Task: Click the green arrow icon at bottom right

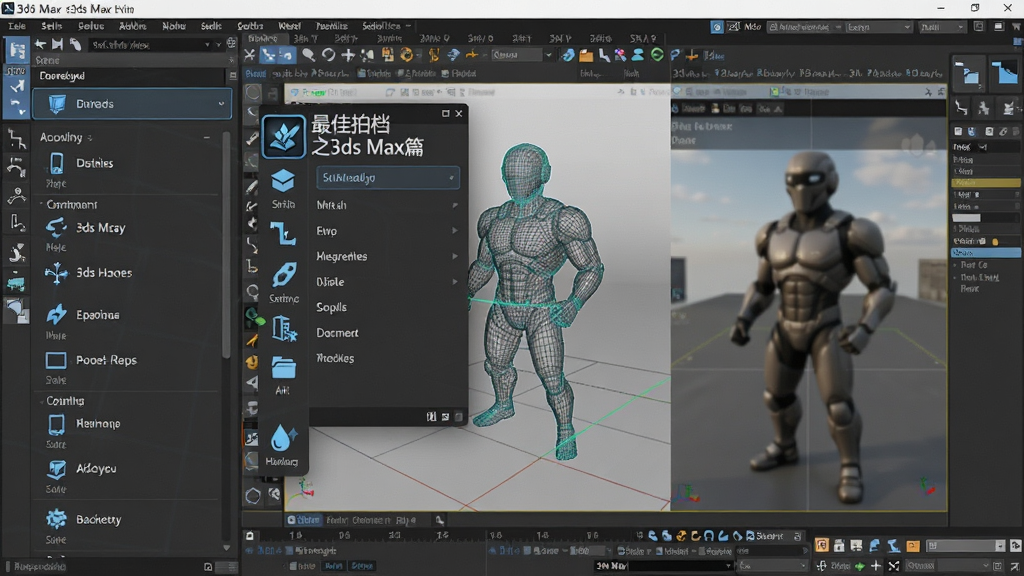Action: [860, 566]
